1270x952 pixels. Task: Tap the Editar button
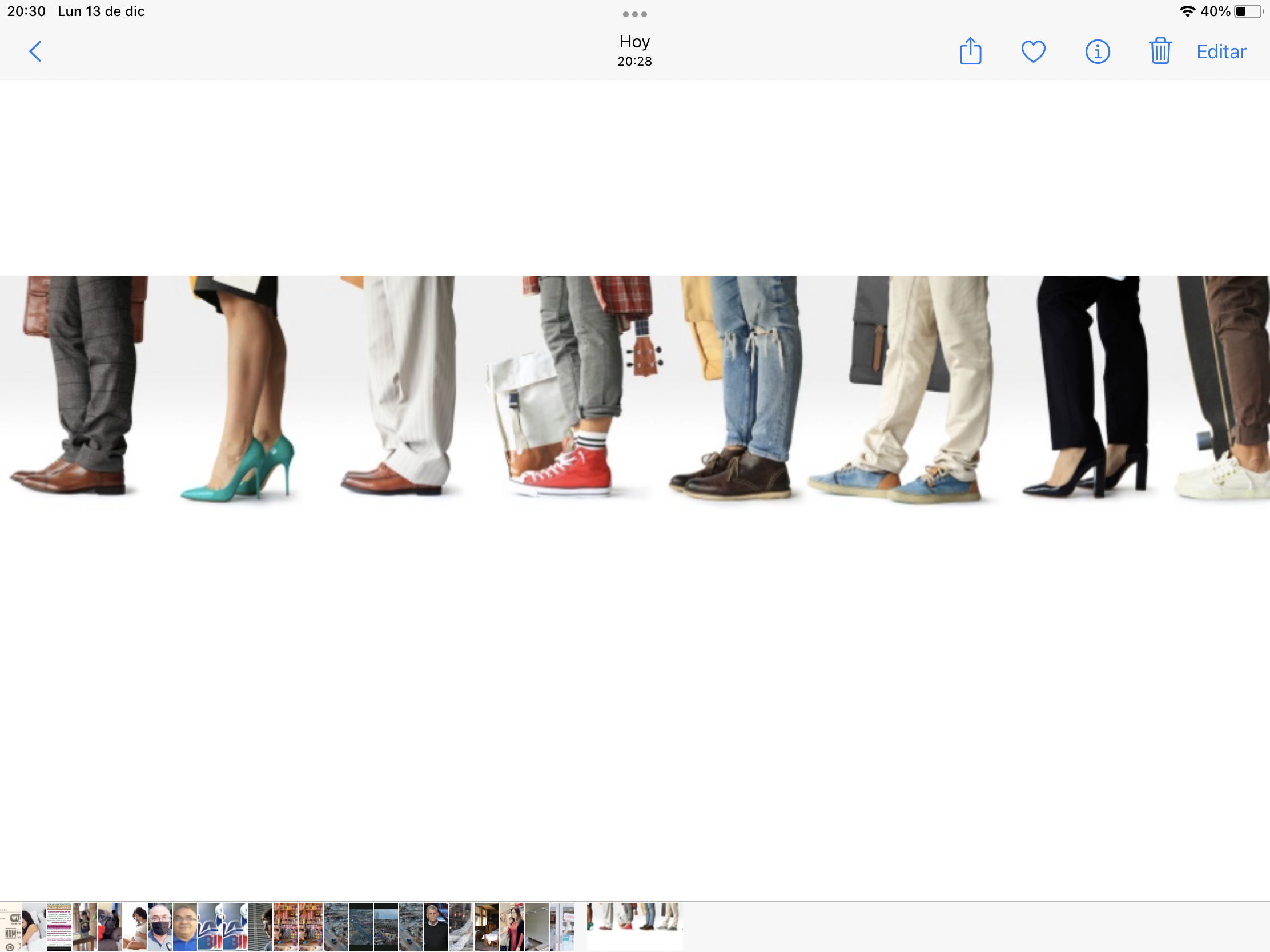click(1221, 51)
